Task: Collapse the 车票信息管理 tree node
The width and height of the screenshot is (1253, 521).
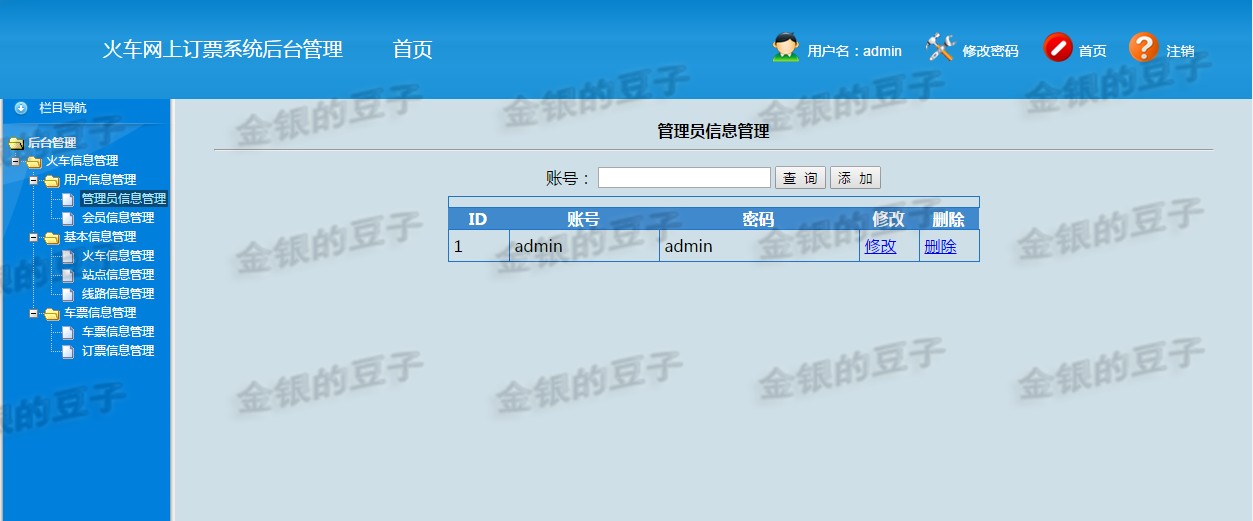Action: click(33, 313)
